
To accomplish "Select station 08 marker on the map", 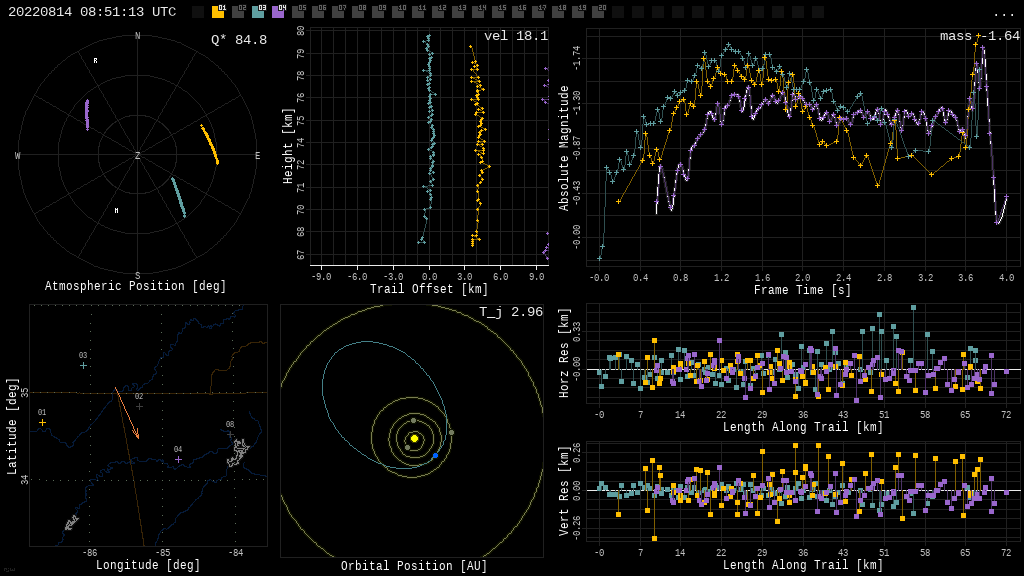I will point(230,433).
